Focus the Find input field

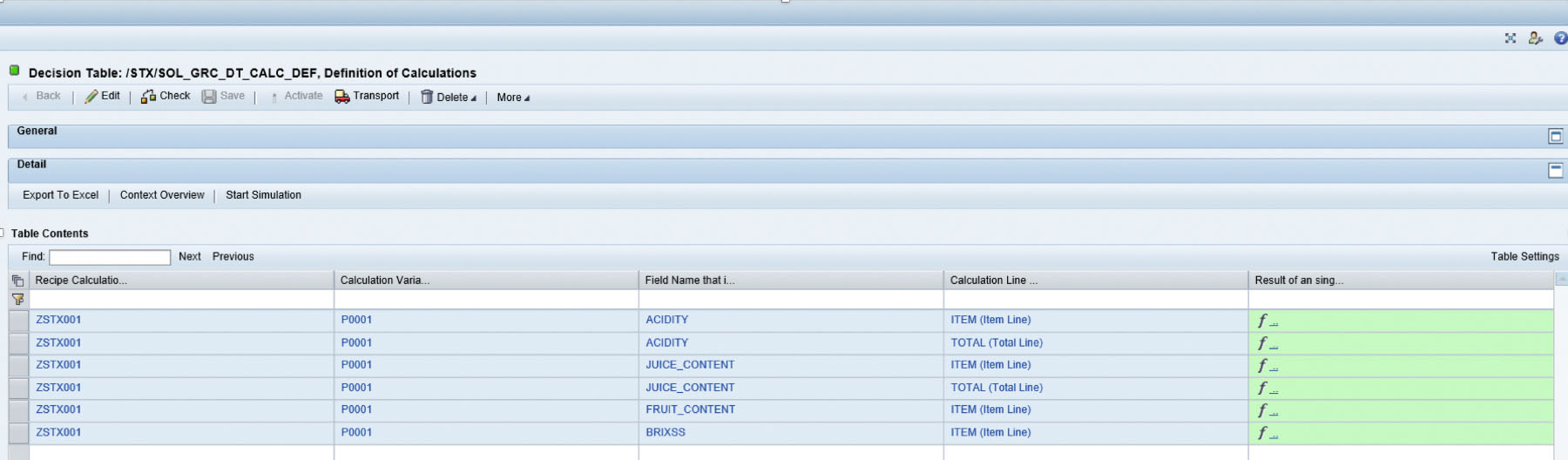110,257
